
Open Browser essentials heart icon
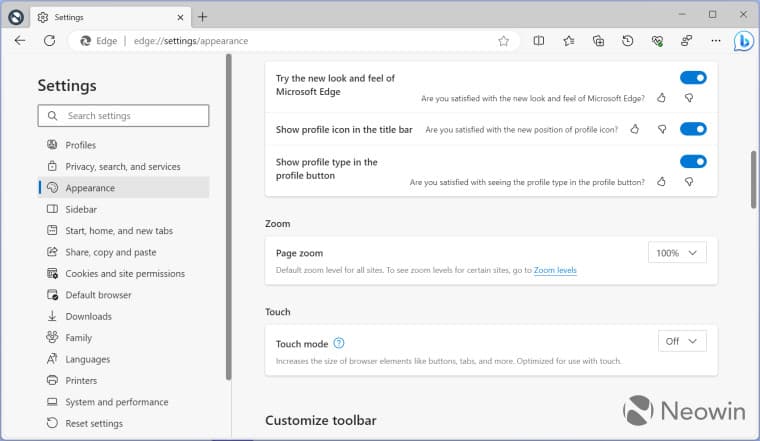pyautogui.click(x=657, y=41)
